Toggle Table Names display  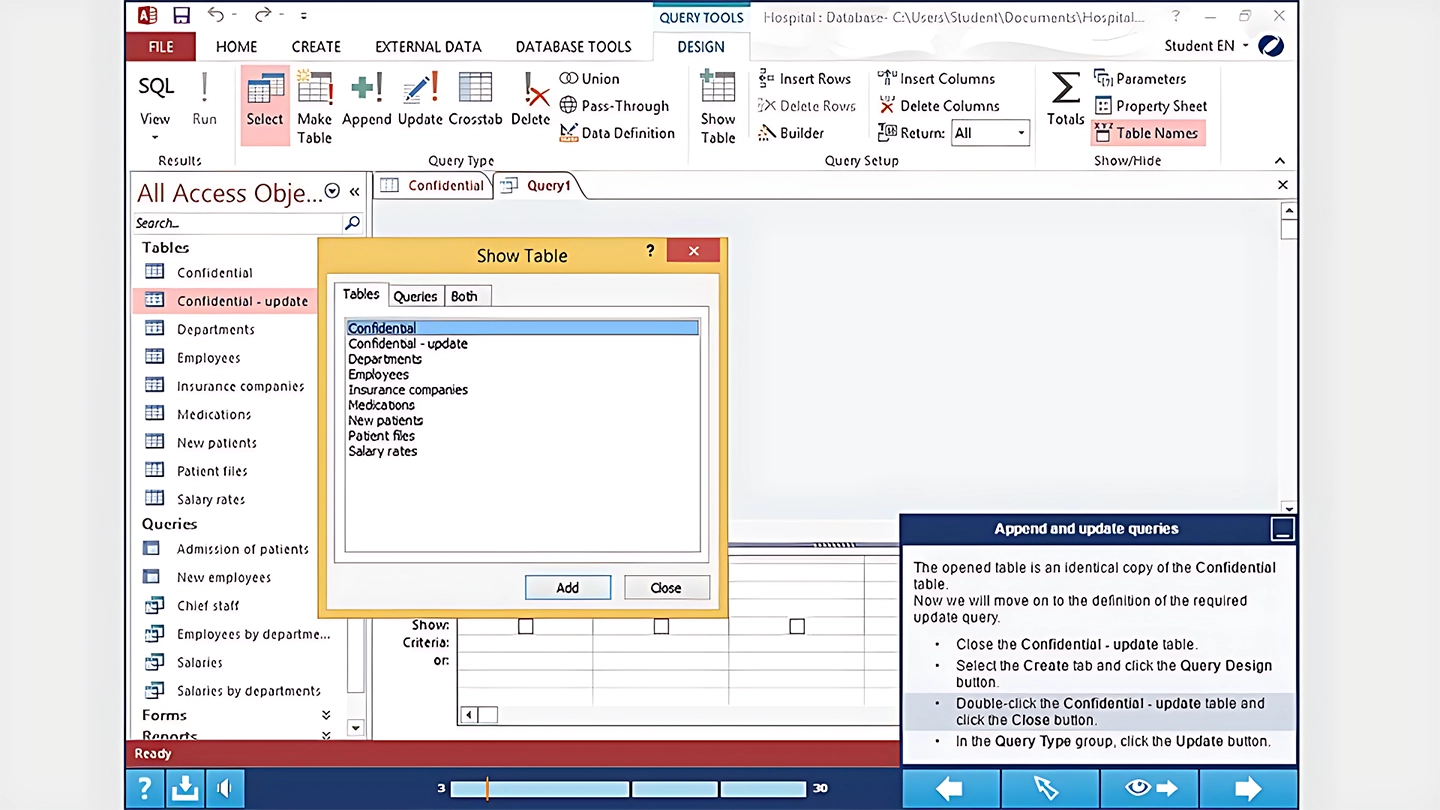pyautogui.click(x=1147, y=133)
